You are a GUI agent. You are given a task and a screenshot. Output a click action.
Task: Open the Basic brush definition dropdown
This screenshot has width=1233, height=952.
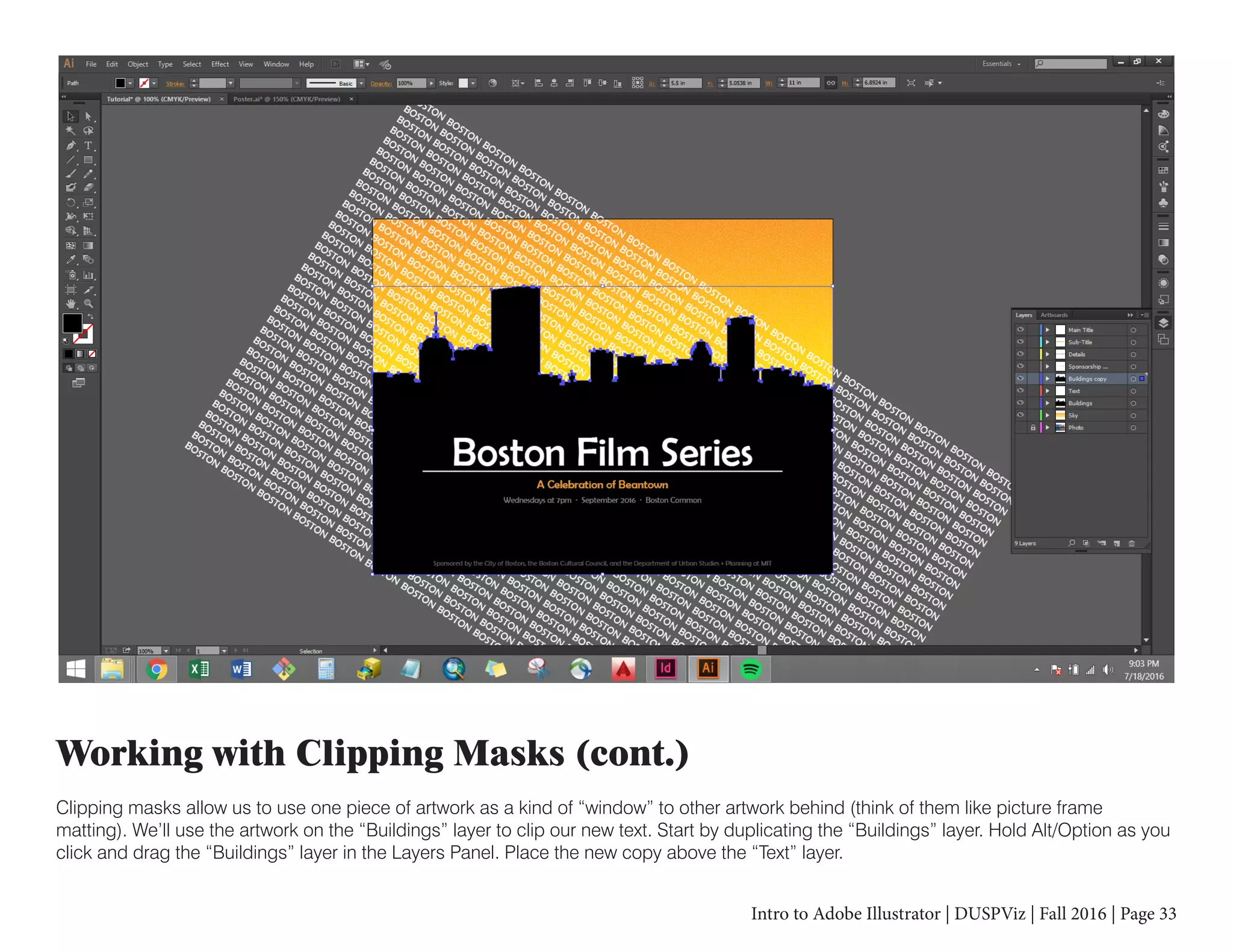[361, 84]
